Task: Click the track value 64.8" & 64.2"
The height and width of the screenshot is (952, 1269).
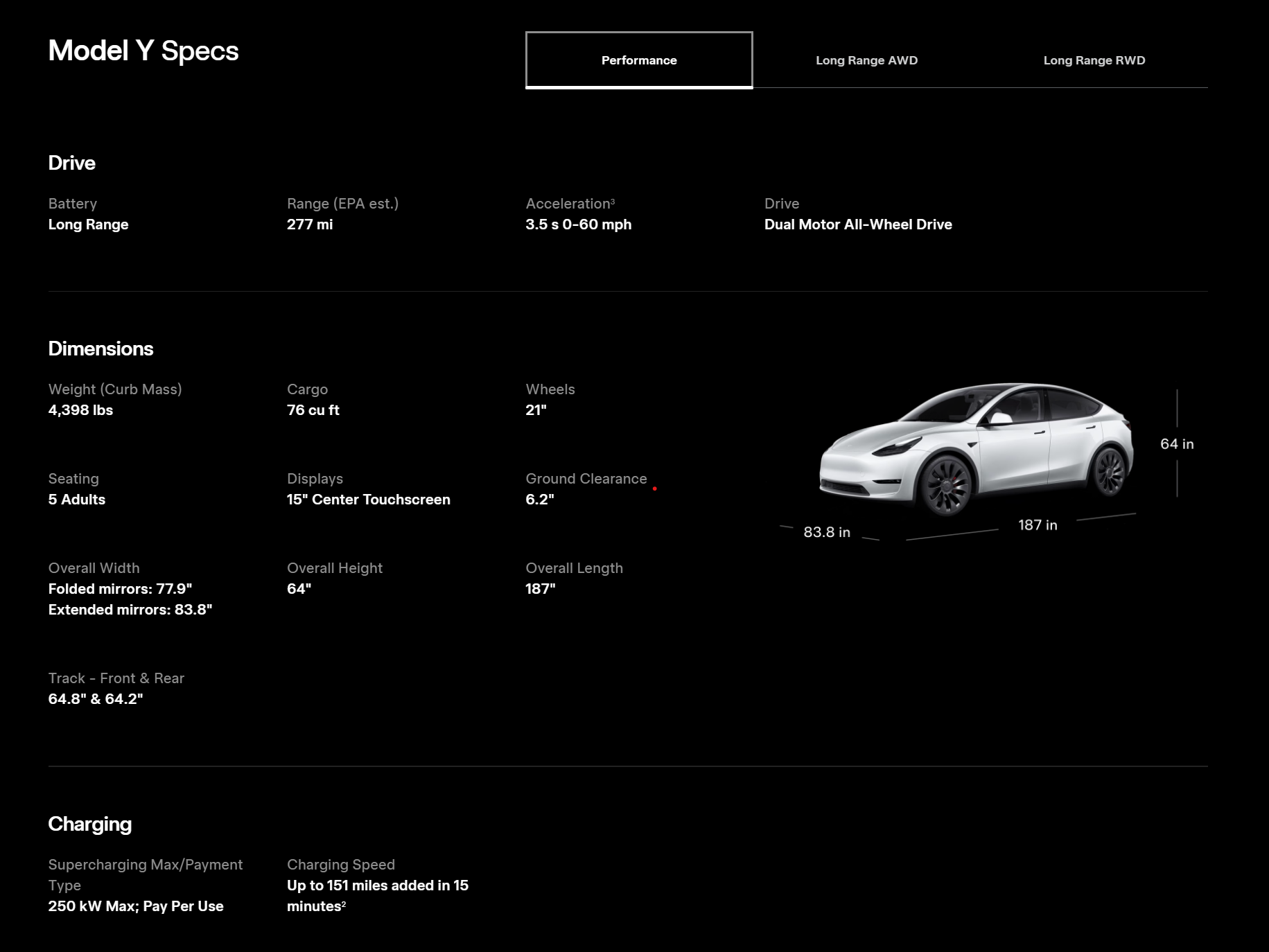Action: point(96,699)
